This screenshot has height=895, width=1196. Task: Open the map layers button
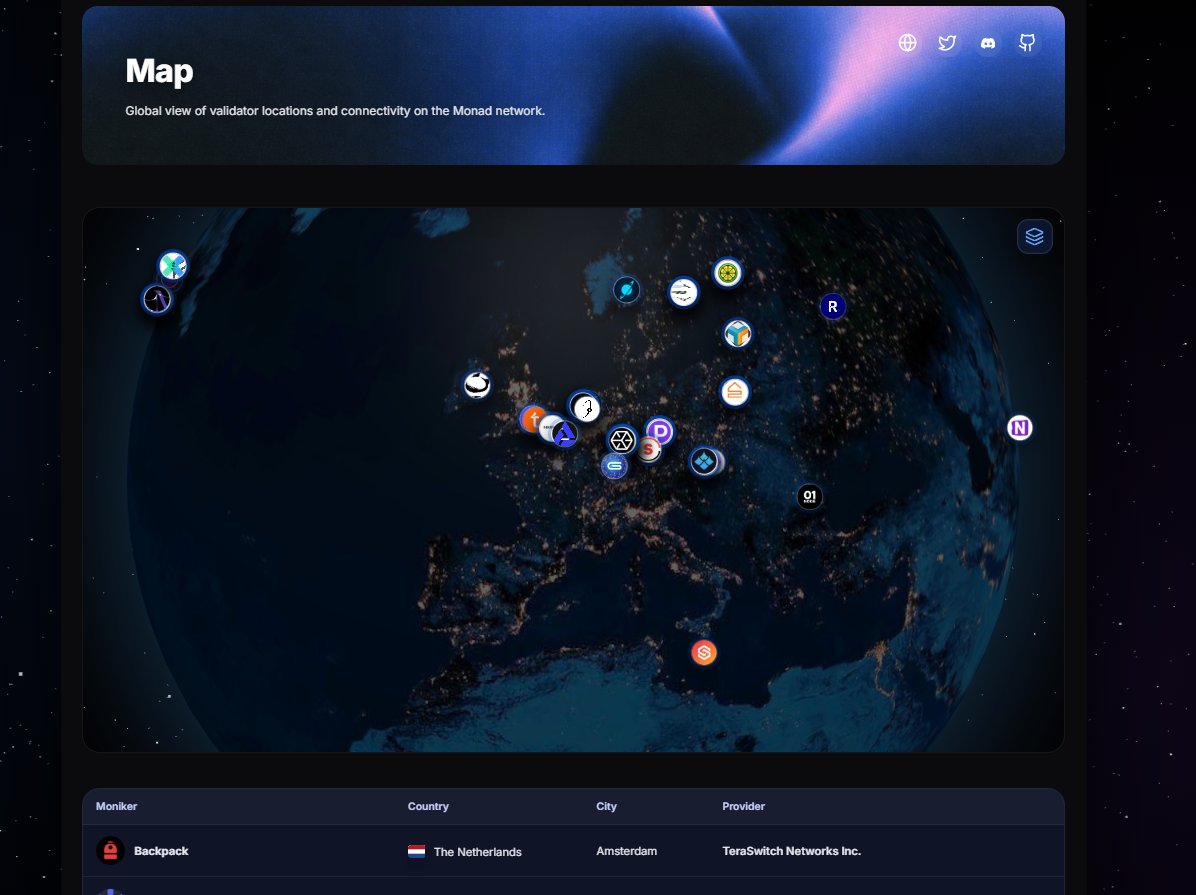(1034, 237)
